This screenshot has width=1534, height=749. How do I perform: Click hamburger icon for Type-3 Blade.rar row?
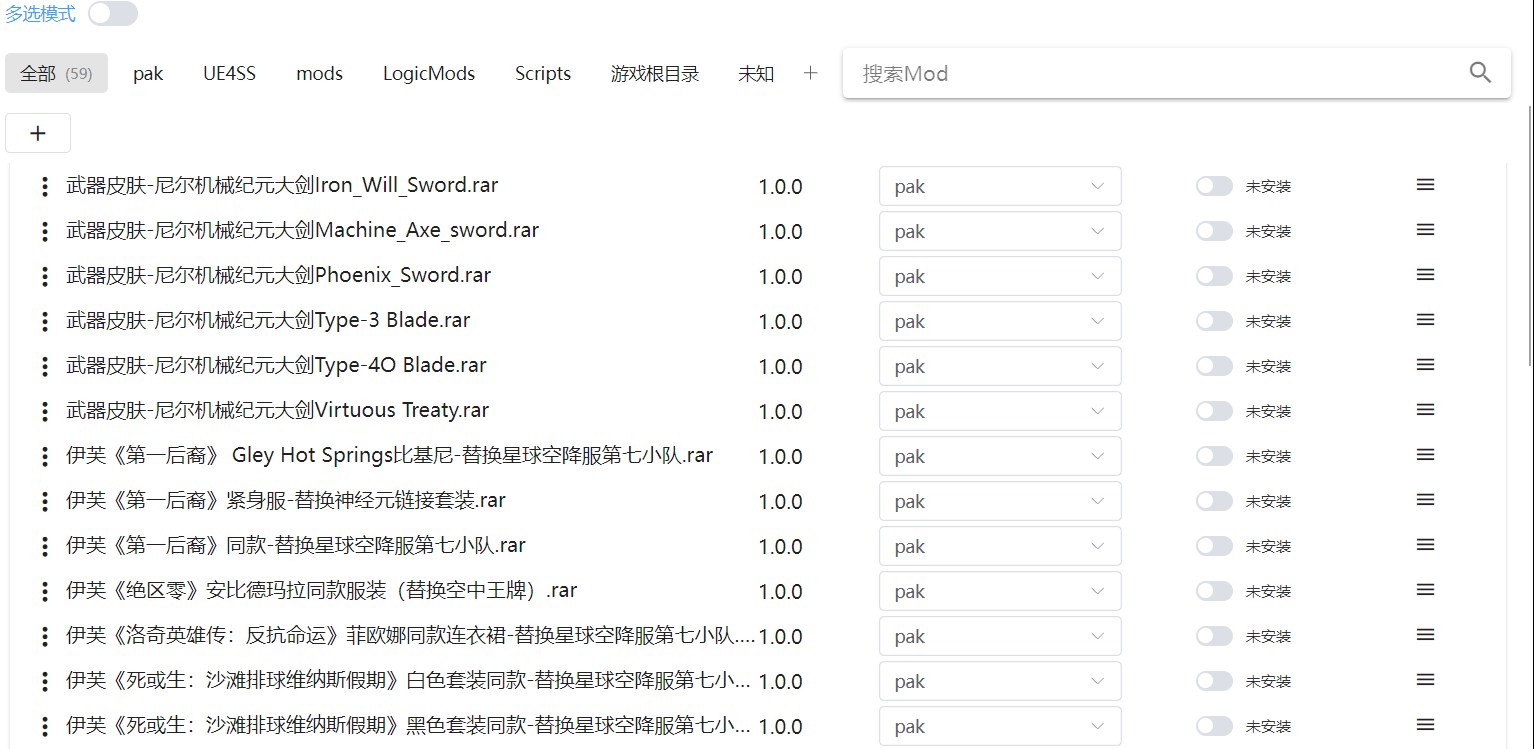(x=1425, y=320)
